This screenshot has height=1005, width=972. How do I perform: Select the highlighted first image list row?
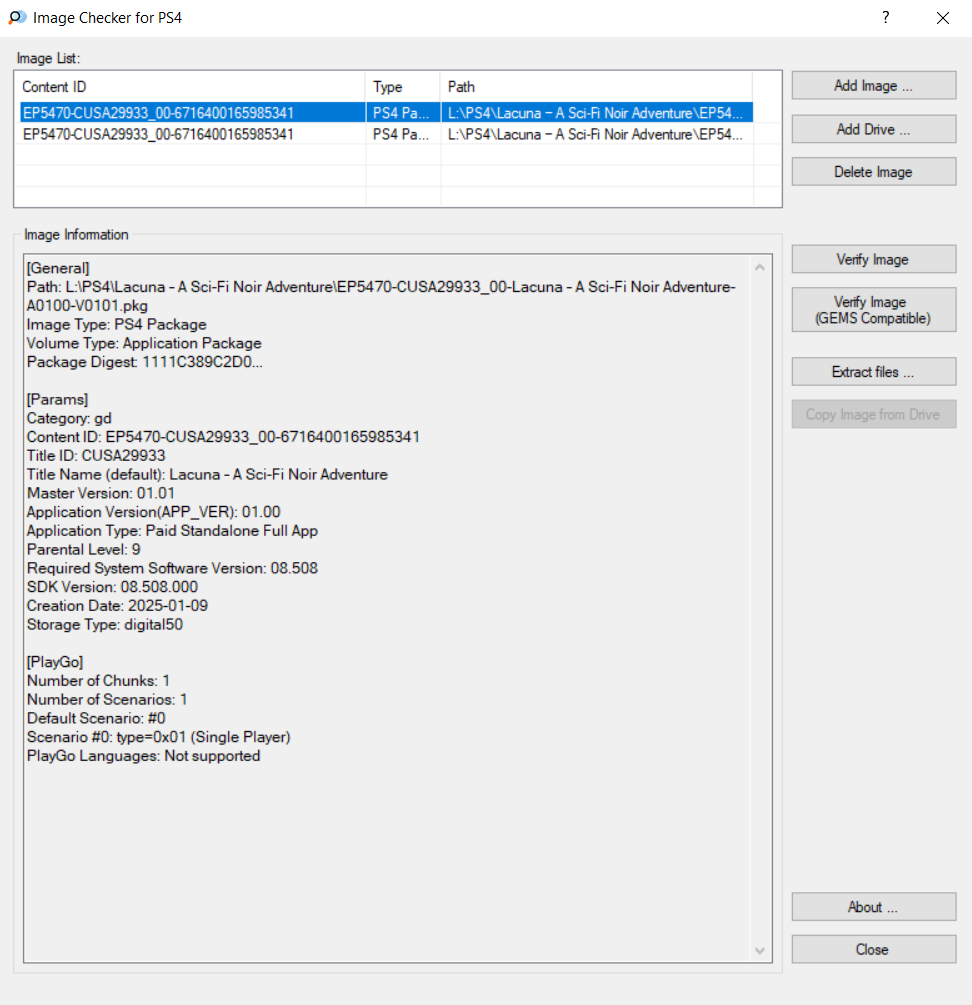(x=386, y=113)
